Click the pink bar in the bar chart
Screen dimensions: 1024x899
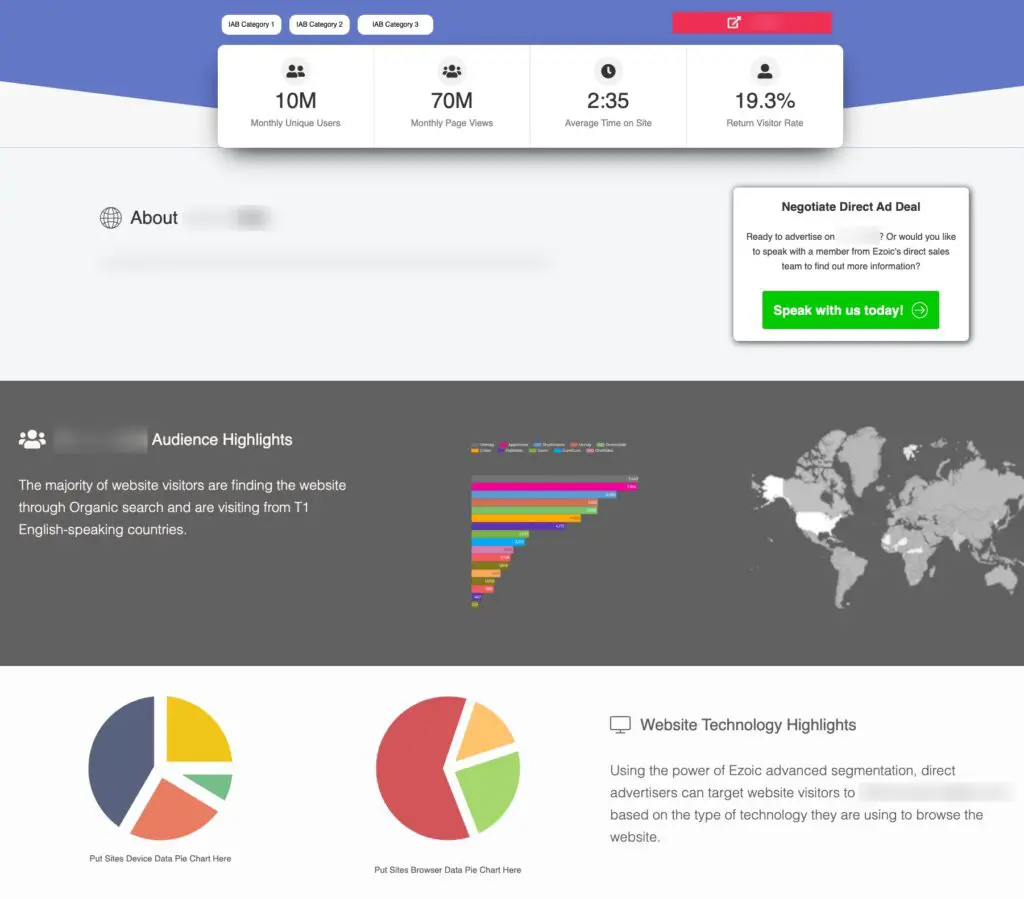click(554, 486)
